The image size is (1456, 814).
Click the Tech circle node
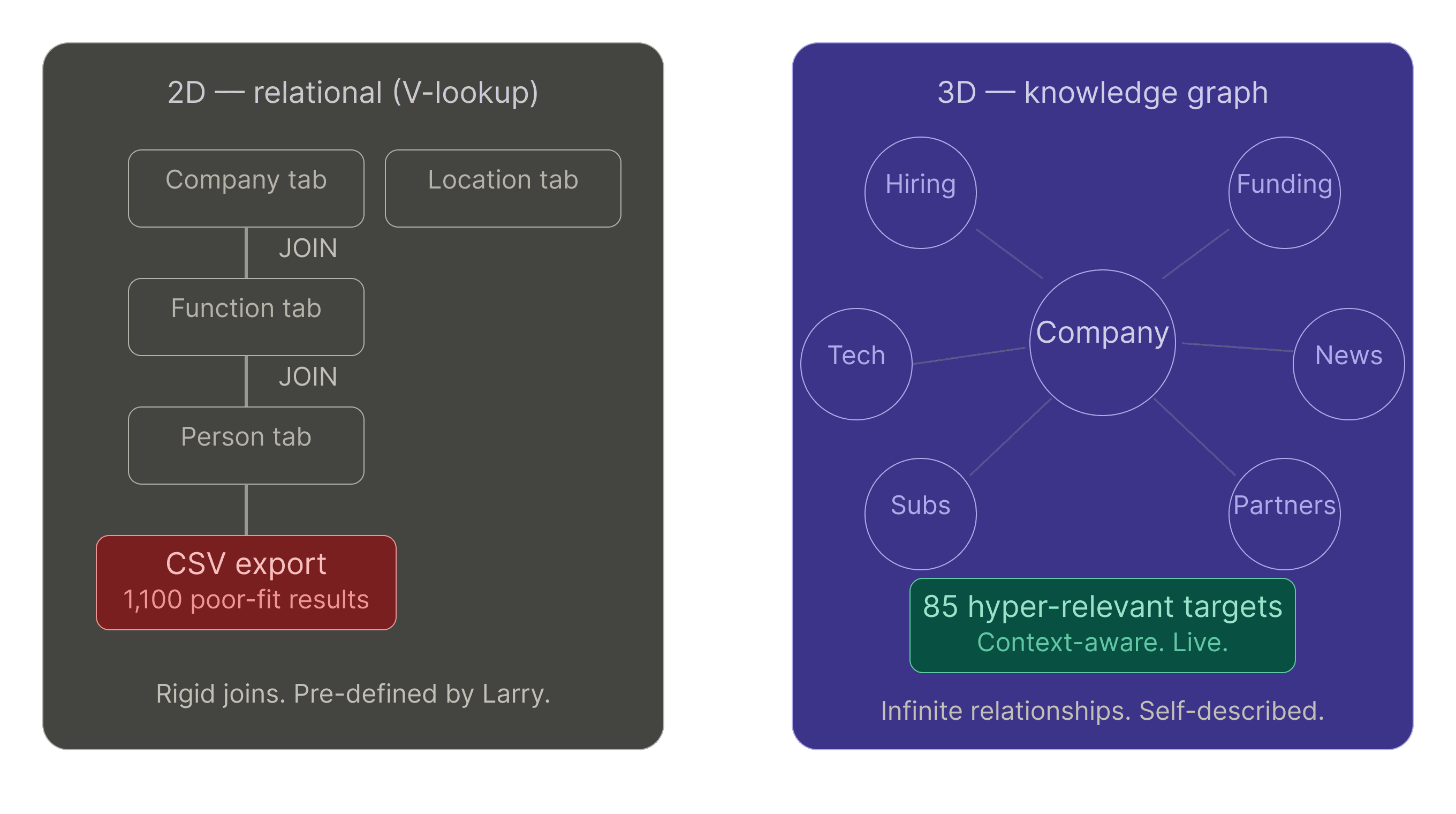point(856,364)
